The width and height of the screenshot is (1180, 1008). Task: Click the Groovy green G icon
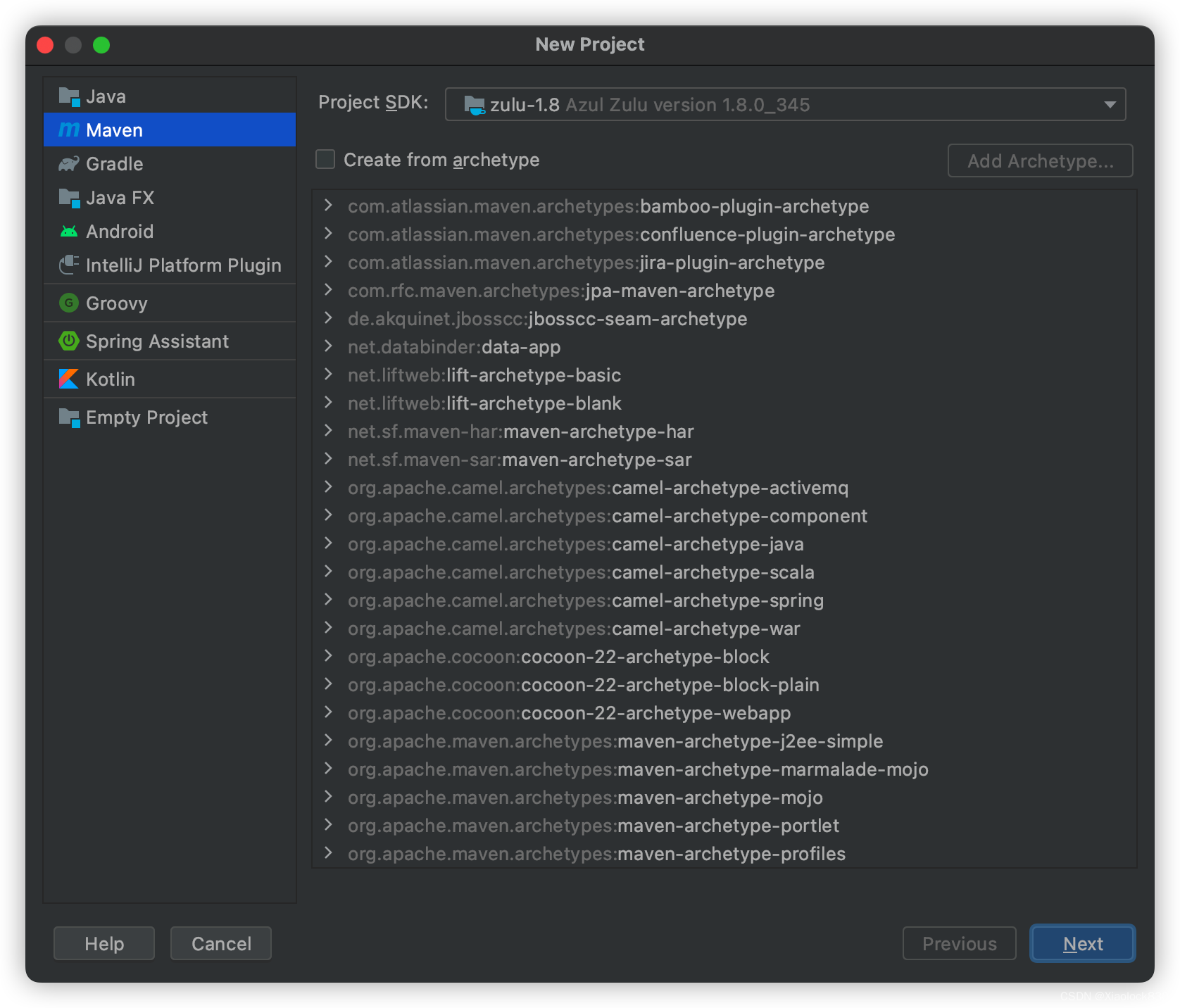(69, 303)
